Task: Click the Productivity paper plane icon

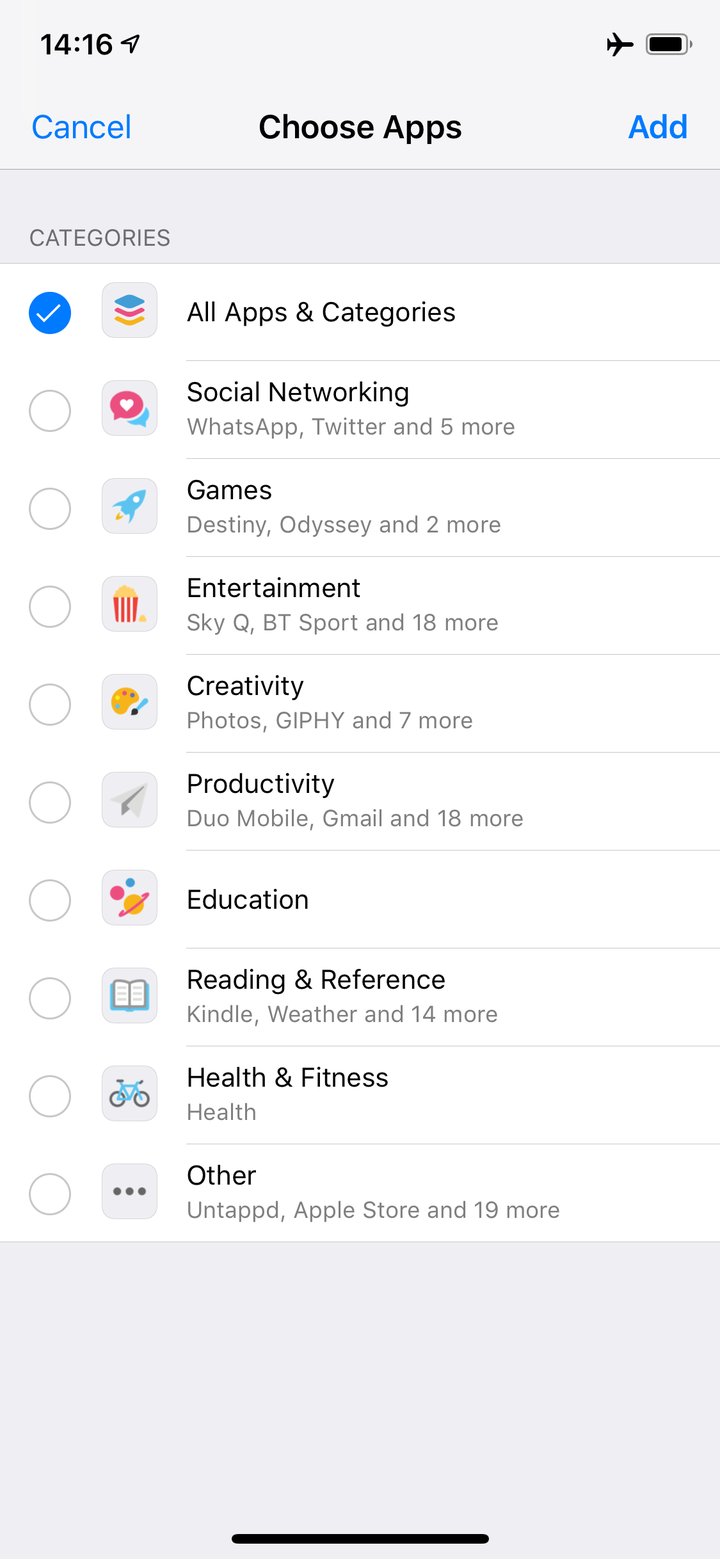Action: pos(130,801)
